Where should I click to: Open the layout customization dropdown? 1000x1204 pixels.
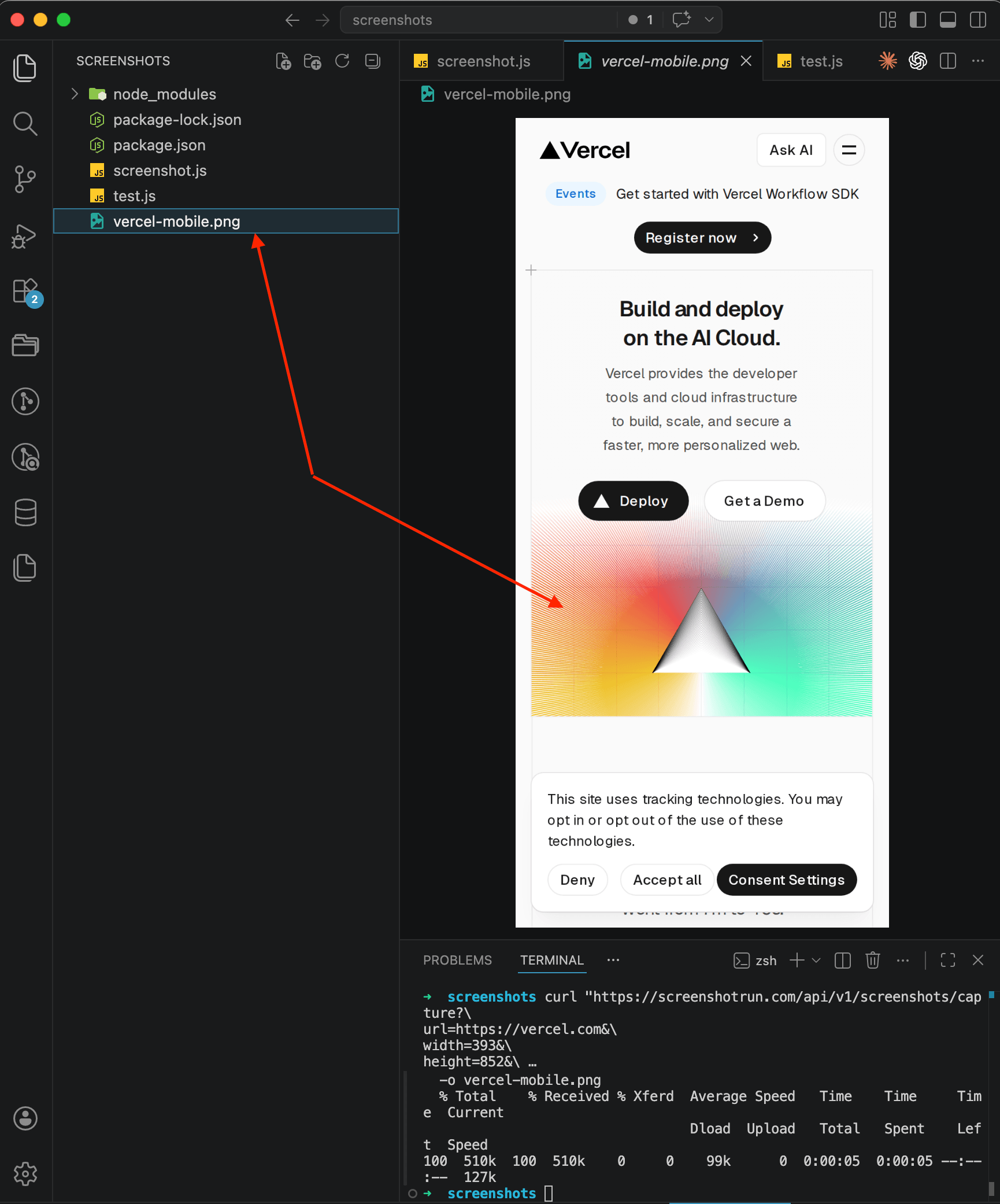tap(887, 19)
